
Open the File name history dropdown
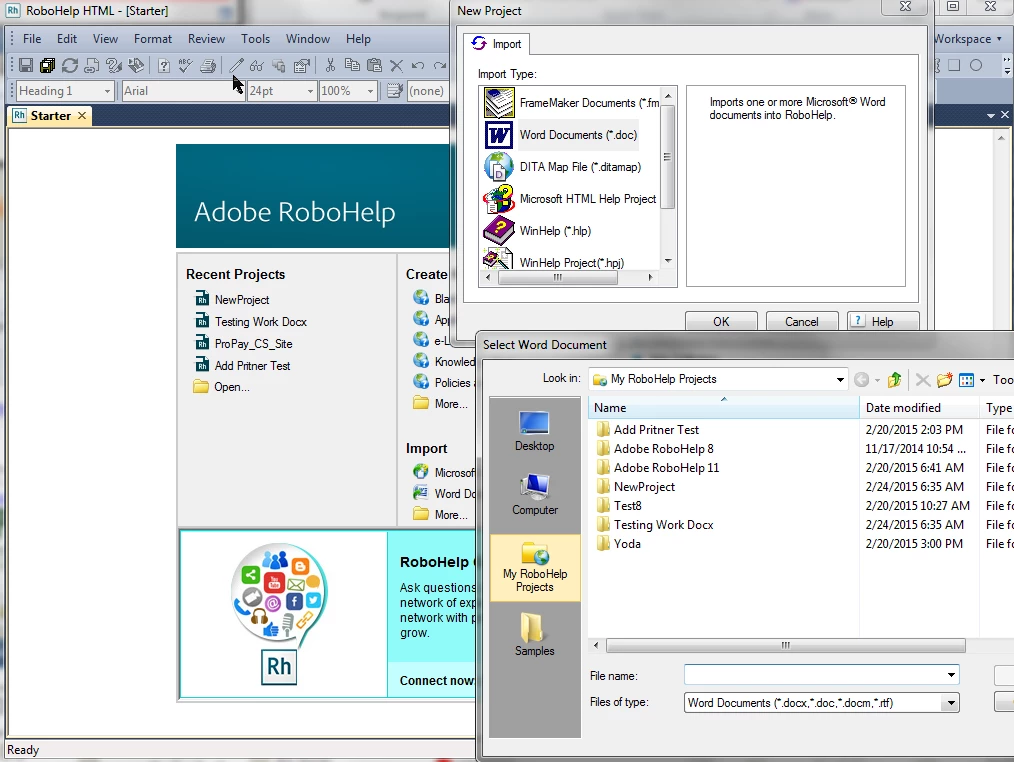point(951,675)
